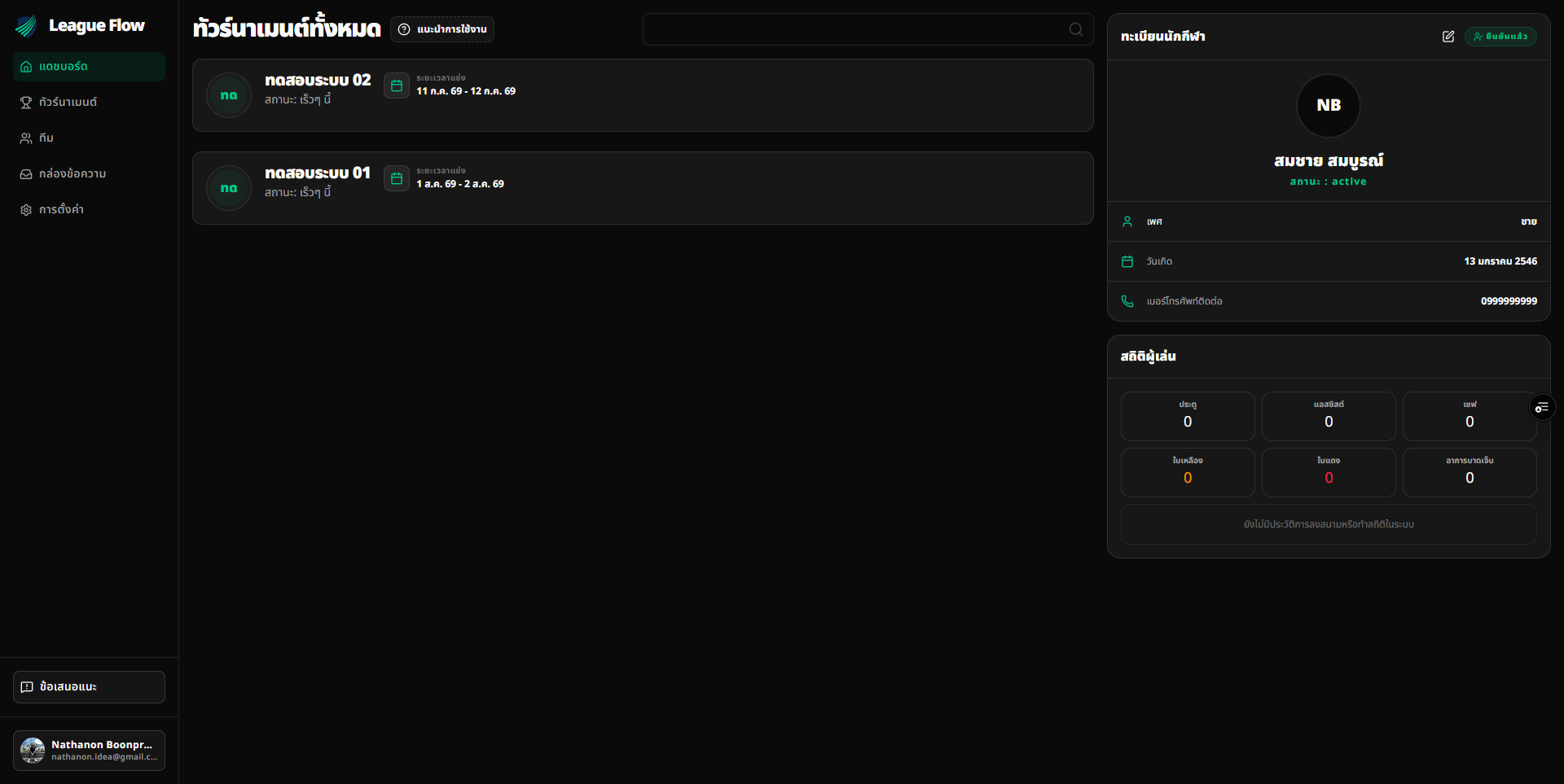
Task: Click the avatar circle of ทดสอบระบบ 02
Action: (229, 95)
